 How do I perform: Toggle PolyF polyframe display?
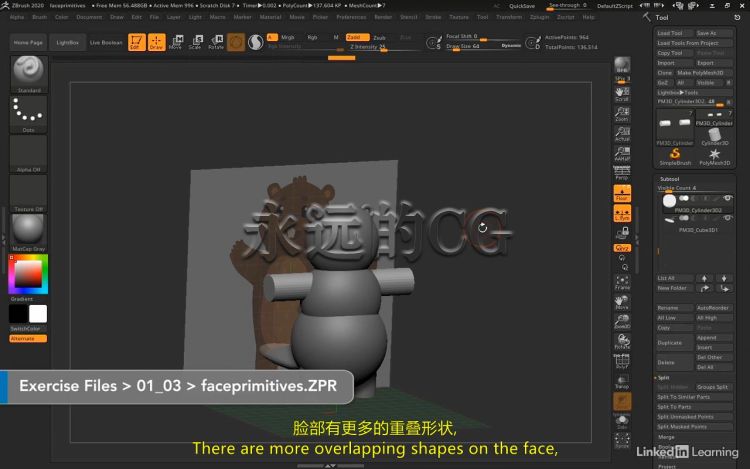click(x=622, y=361)
